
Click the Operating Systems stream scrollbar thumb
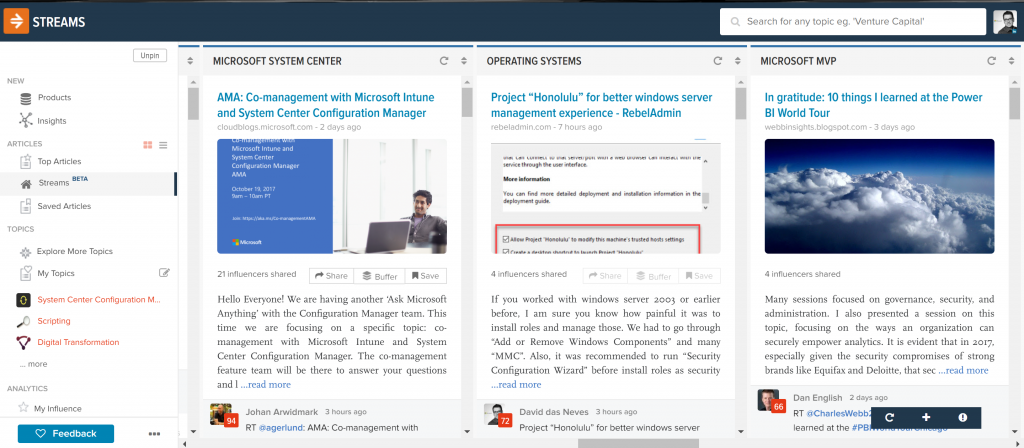coord(741,104)
